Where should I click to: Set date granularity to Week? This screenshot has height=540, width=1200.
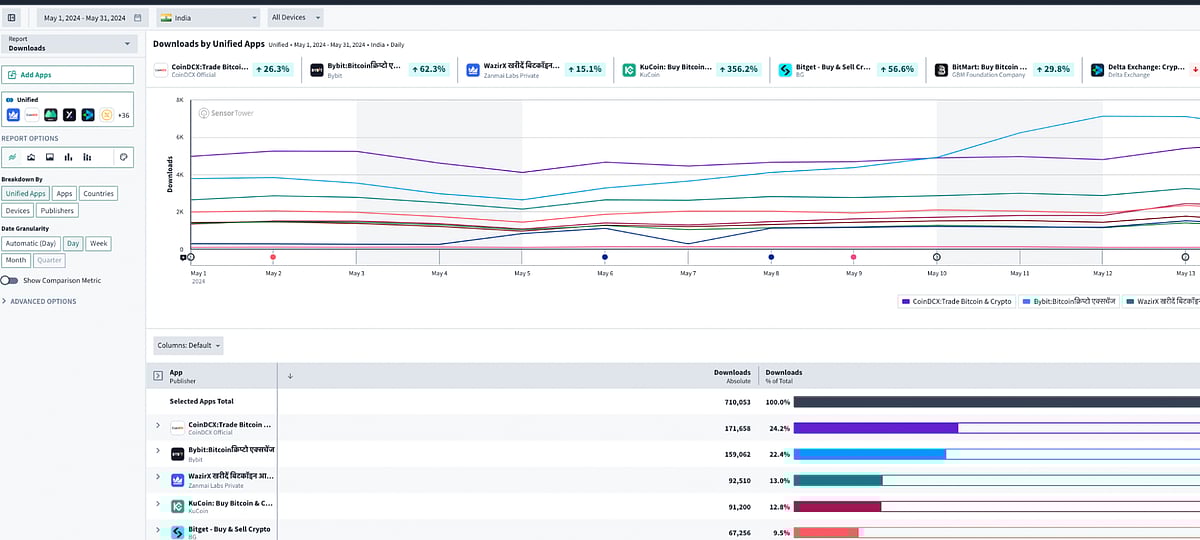99,244
